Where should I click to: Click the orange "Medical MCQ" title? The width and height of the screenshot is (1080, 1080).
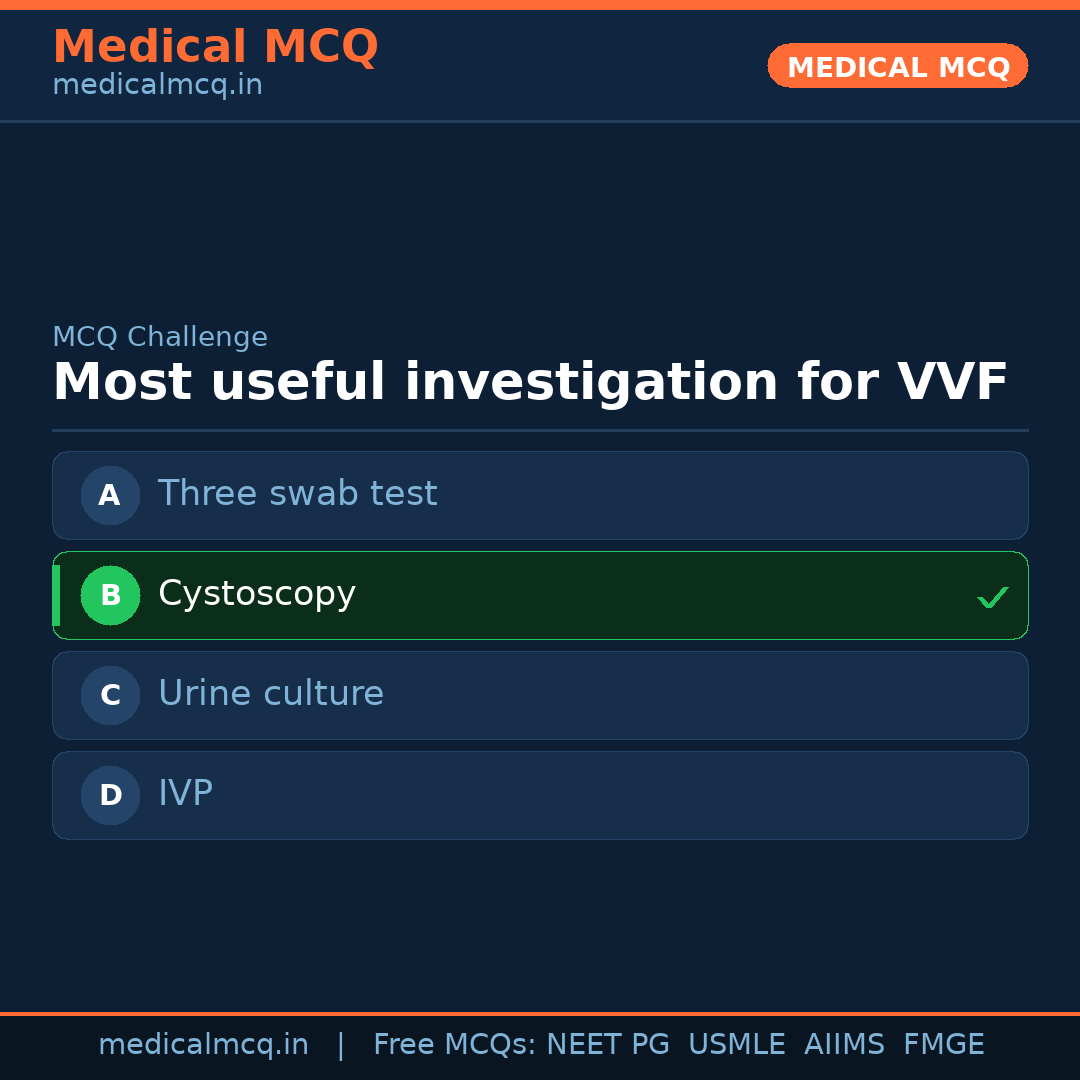click(215, 47)
